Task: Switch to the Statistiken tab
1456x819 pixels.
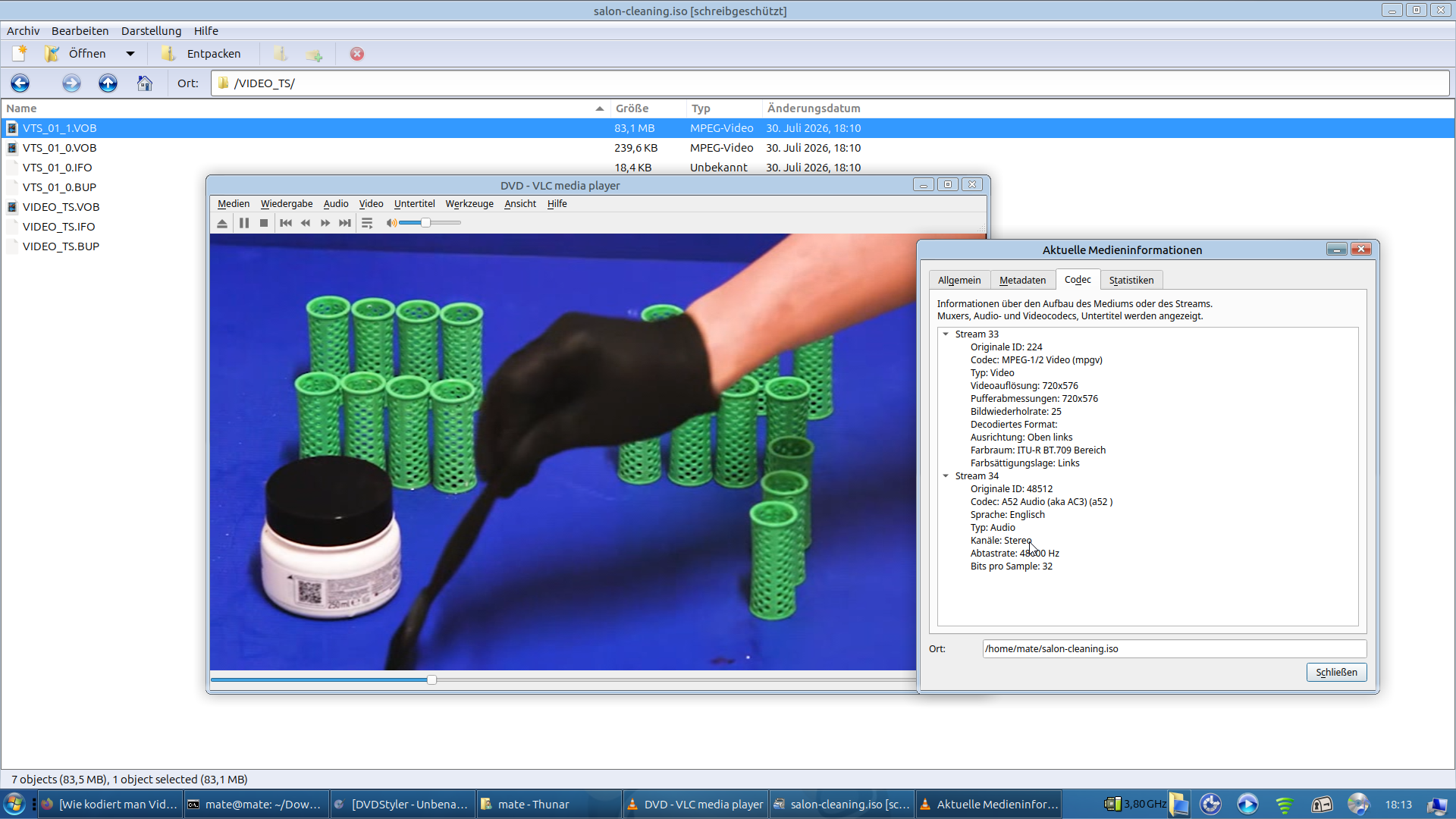Action: tap(1131, 281)
